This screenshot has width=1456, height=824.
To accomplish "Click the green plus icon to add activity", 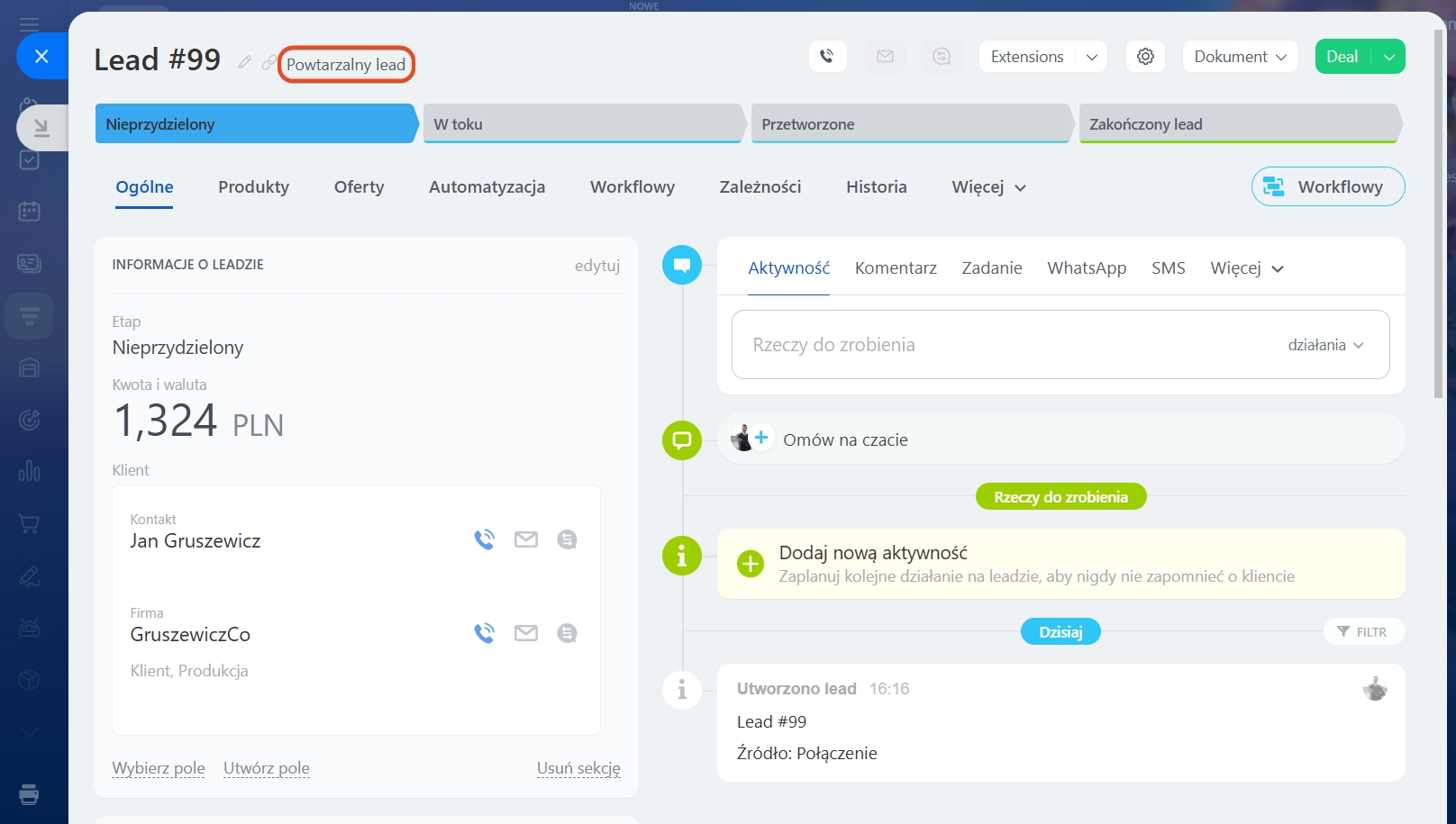I will (x=750, y=564).
